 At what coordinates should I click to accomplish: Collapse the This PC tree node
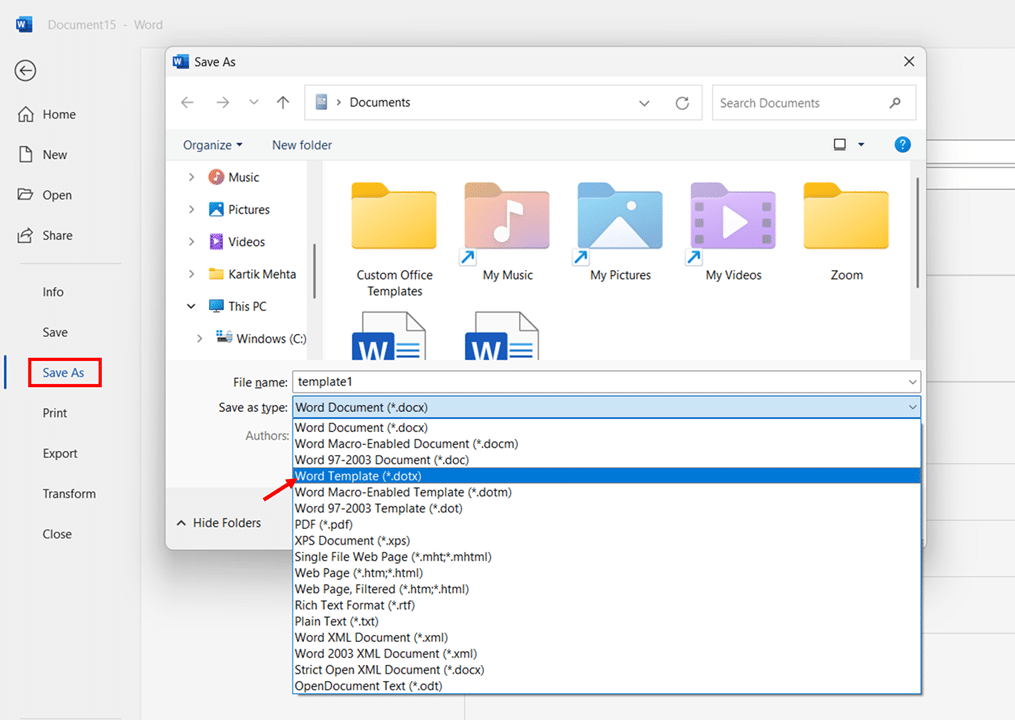[191, 306]
